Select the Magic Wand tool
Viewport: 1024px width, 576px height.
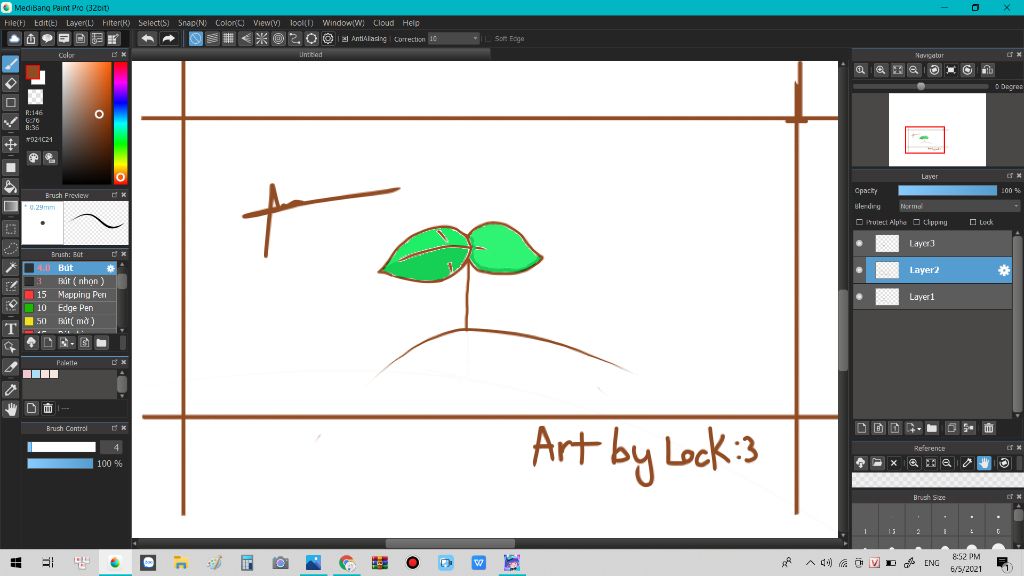pyautogui.click(x=10, y=267)
